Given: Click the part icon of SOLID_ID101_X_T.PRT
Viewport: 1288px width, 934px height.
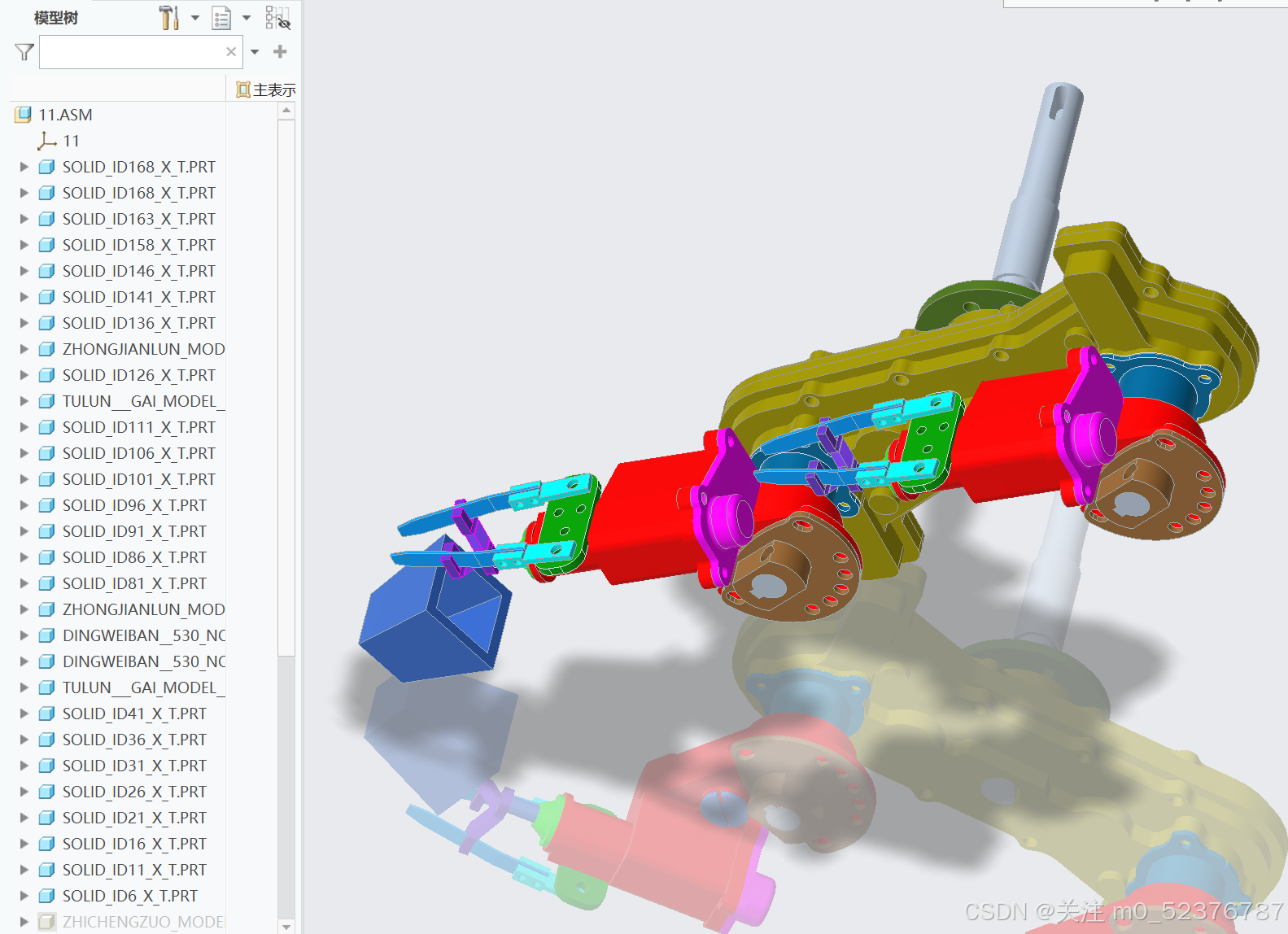Looking at the screenshot, I should point(47,479).
